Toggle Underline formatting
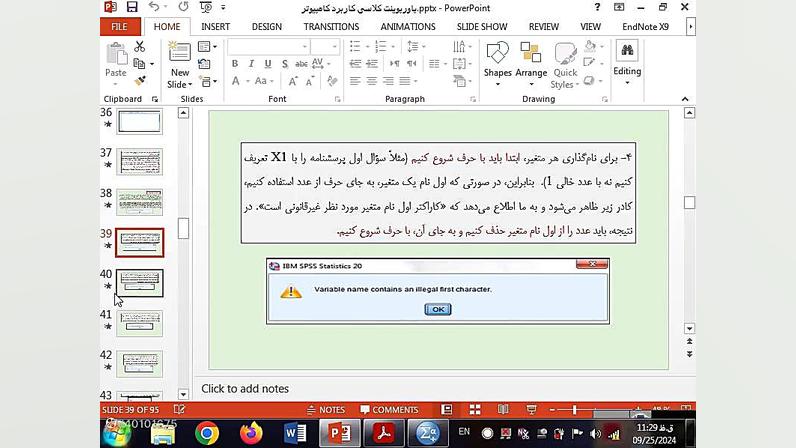The width and height of the screenshot is (796, 448). coord(268,64)
